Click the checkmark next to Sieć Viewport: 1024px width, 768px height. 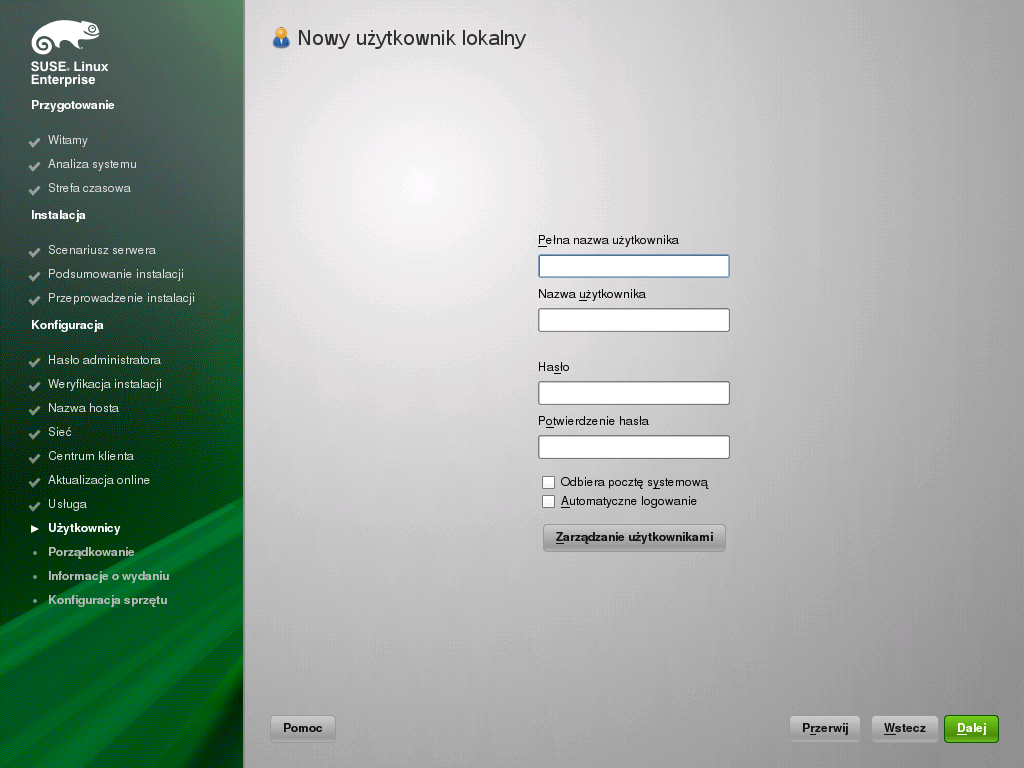[35, 434]
